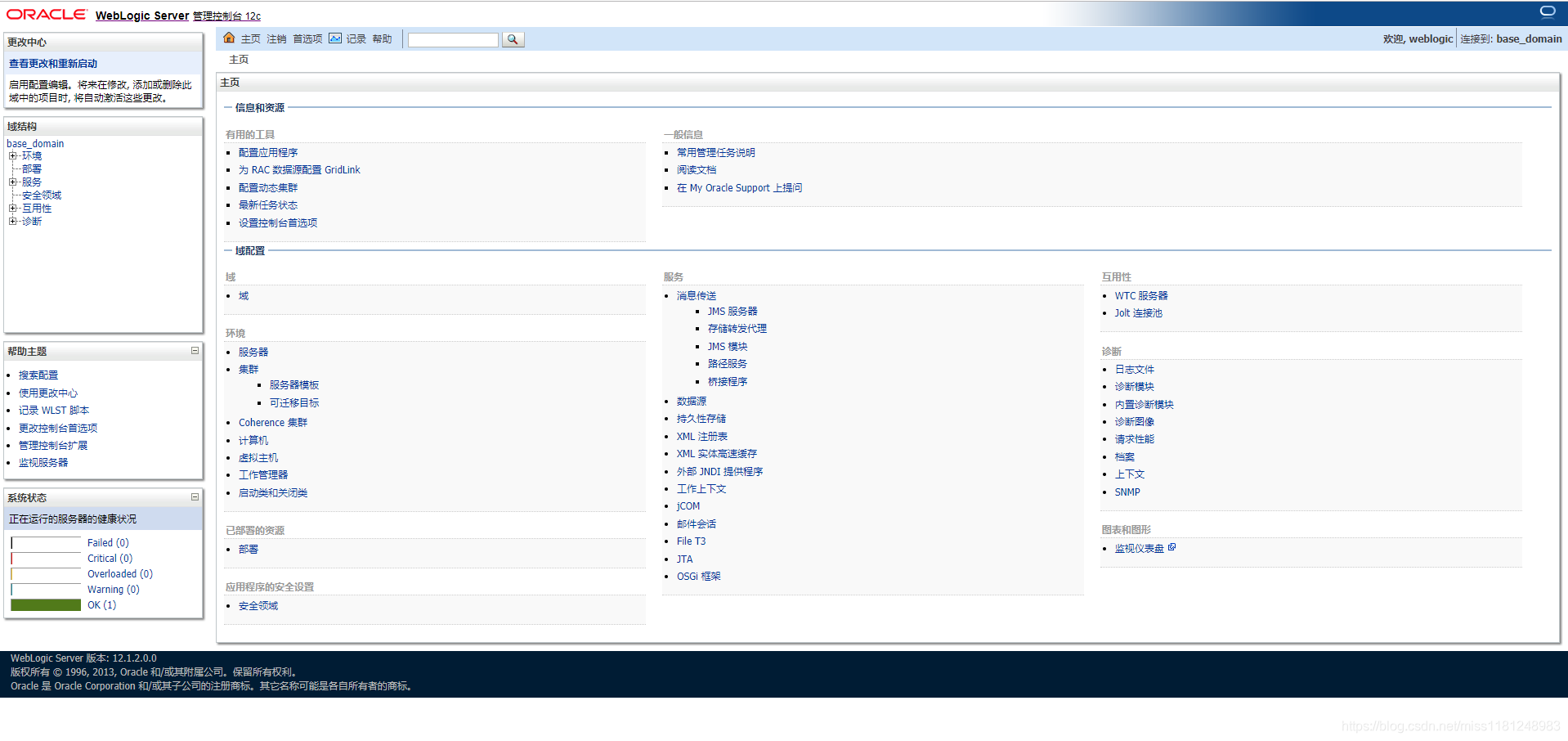Screen dimensions: 1568x741
Task: Open 设置控制台首选项 link
Action: [278, 223]
